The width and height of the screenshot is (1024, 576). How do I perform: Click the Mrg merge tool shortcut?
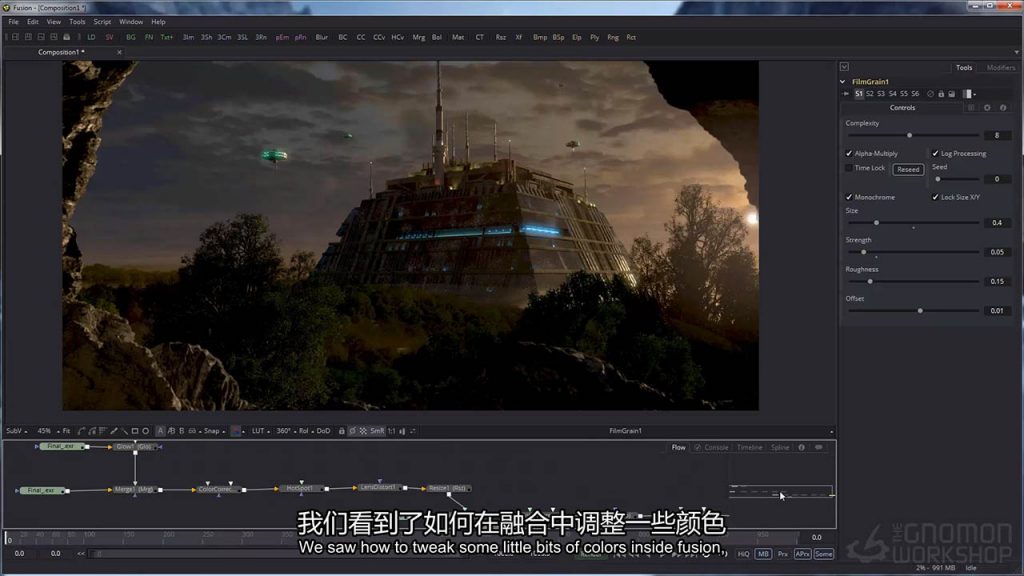click(x=419, y=37)
